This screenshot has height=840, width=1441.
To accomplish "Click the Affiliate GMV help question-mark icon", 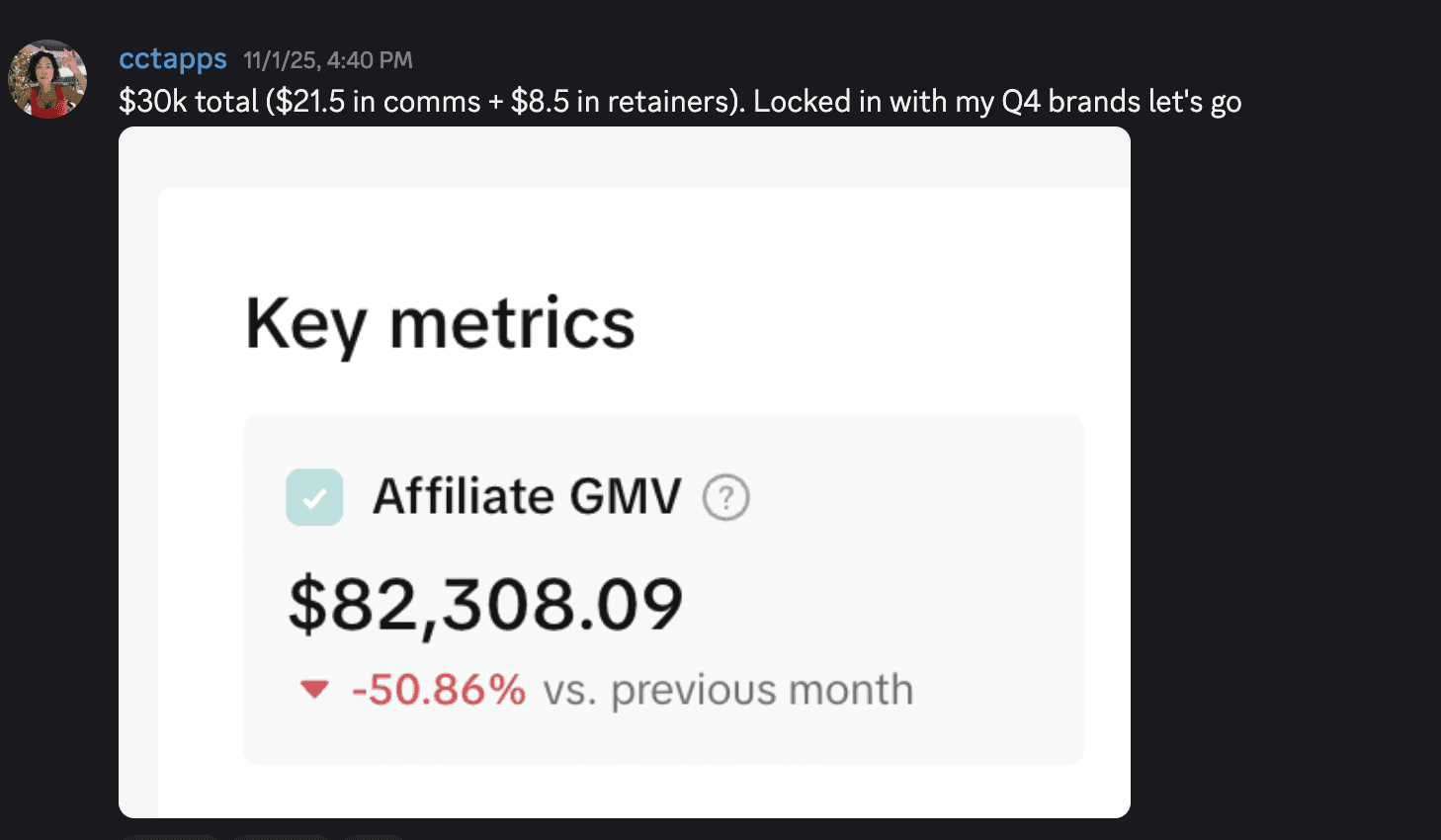I will tap(725, 497).
